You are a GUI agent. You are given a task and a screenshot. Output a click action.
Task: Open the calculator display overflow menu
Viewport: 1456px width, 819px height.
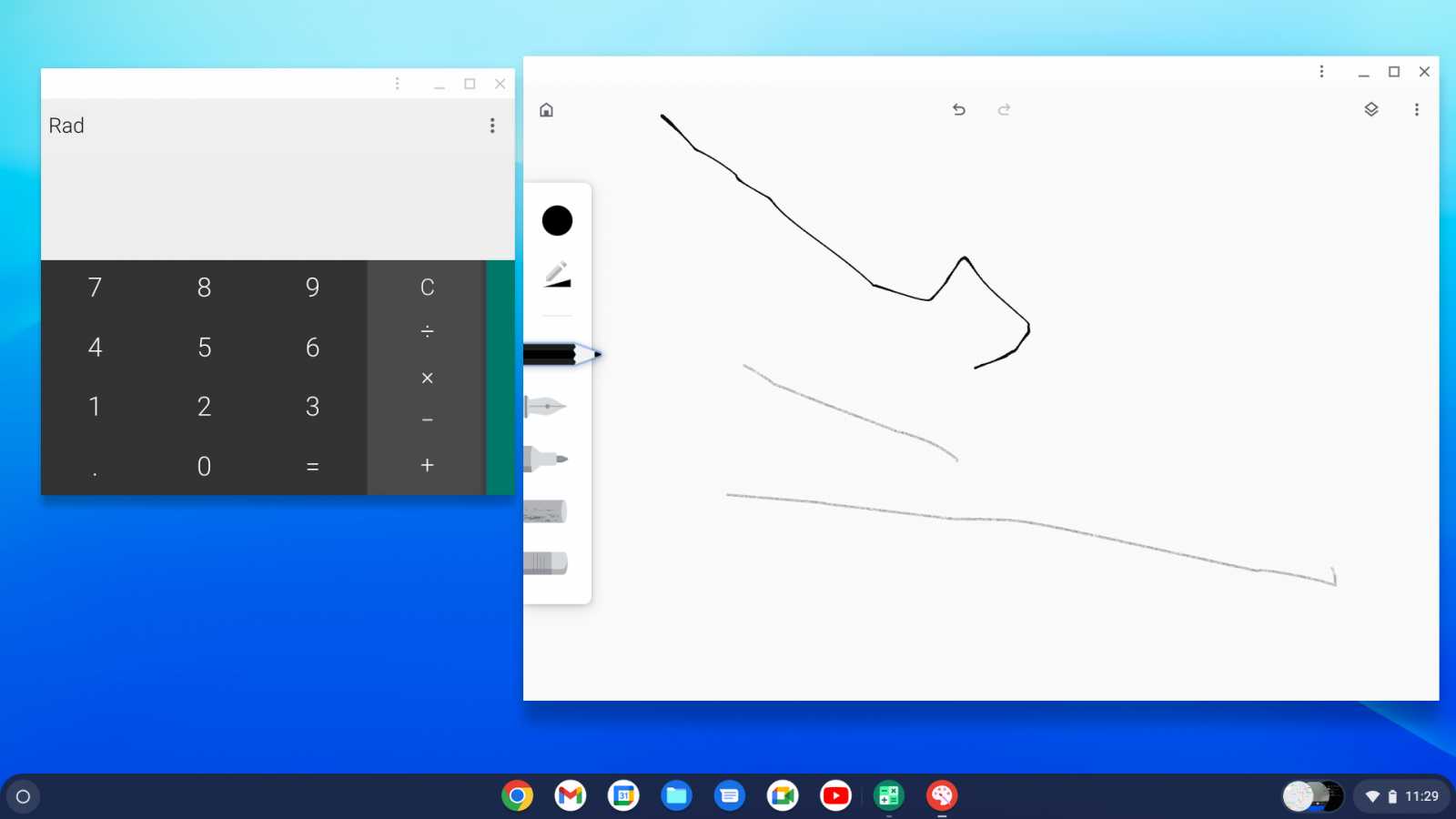[x=492, y=126]
